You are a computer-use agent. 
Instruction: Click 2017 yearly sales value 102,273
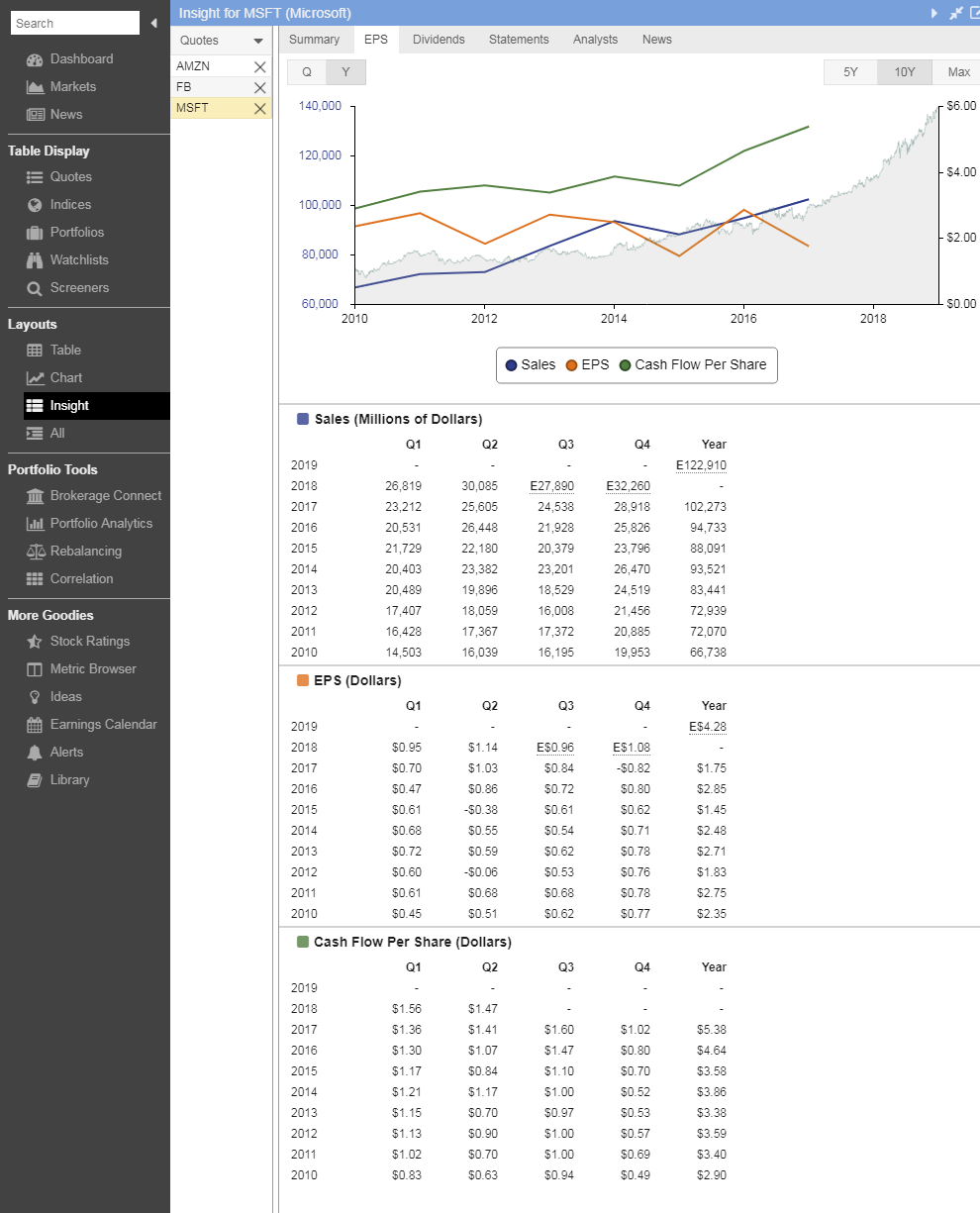(x=705, y=507)
